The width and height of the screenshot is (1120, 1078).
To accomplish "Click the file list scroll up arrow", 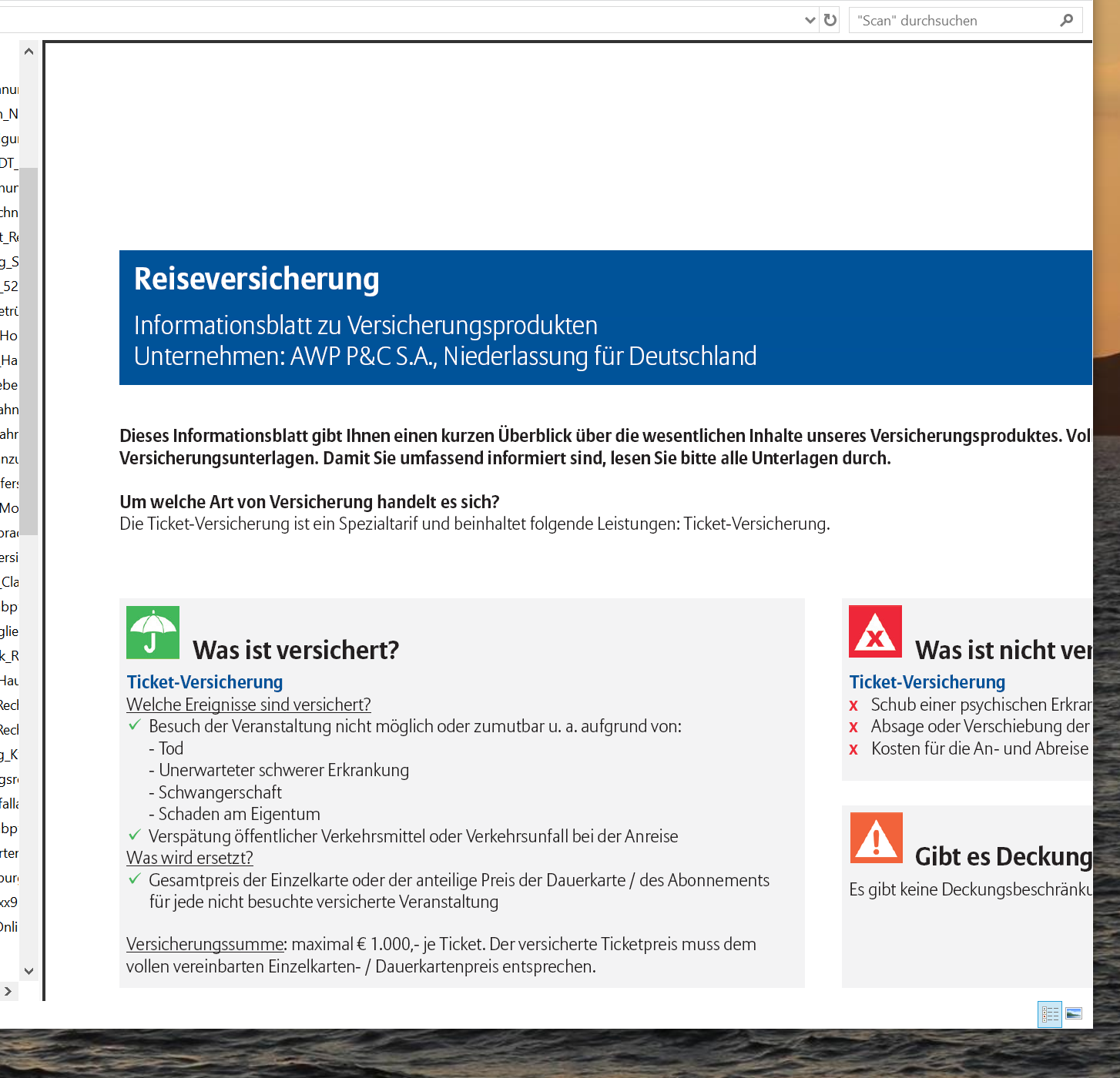I will [29, 52].
